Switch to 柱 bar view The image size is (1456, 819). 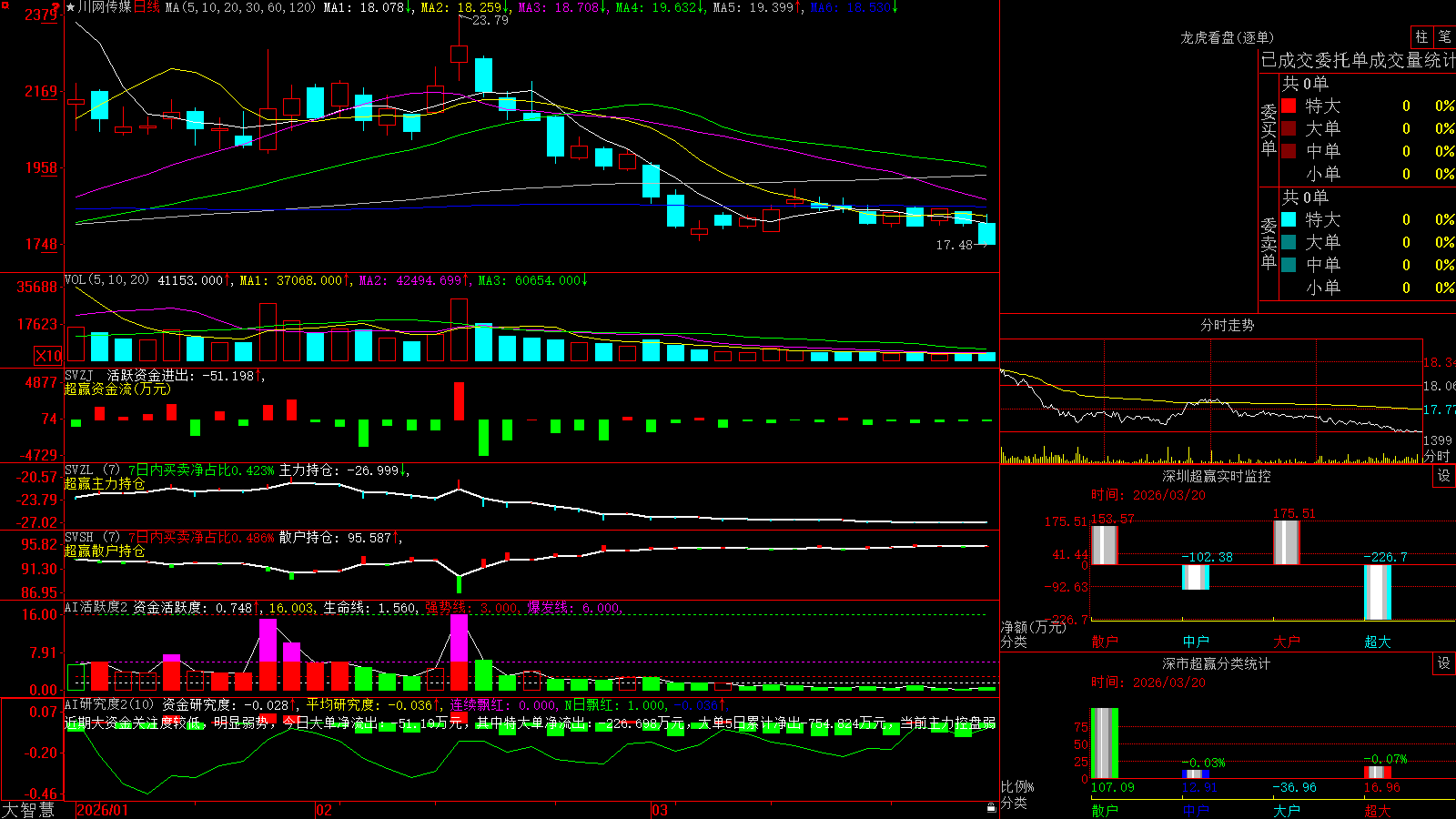1421,36
